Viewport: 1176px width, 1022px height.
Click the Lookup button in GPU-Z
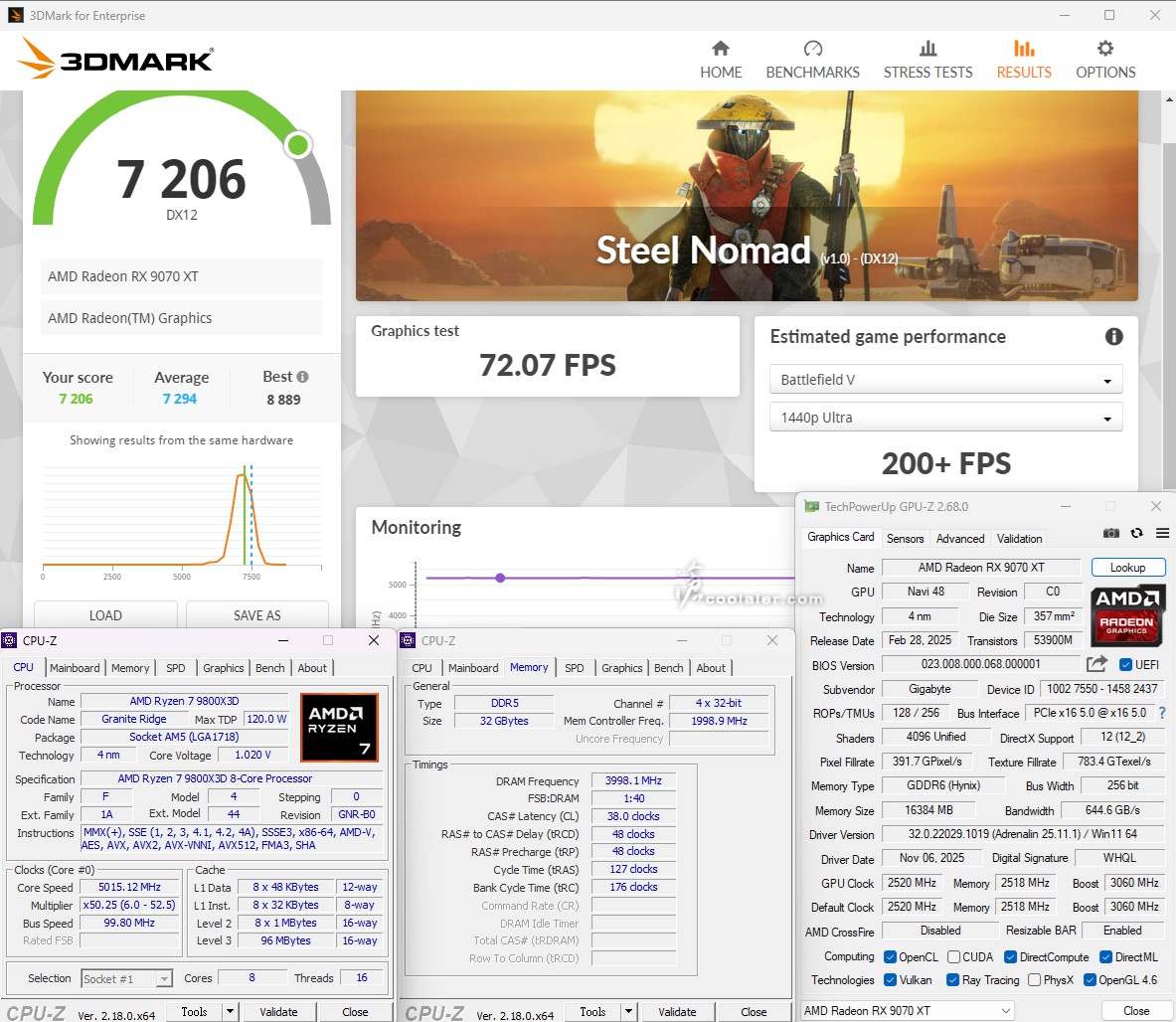(x=1127, y=568)
